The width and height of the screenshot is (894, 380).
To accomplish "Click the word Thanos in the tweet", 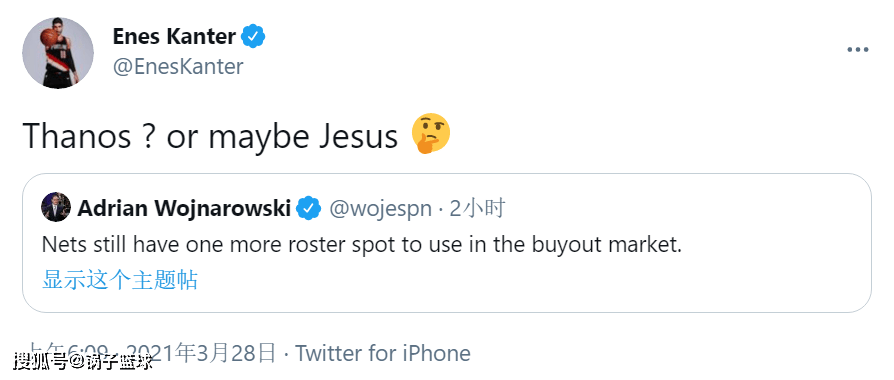I will (78, 136).
